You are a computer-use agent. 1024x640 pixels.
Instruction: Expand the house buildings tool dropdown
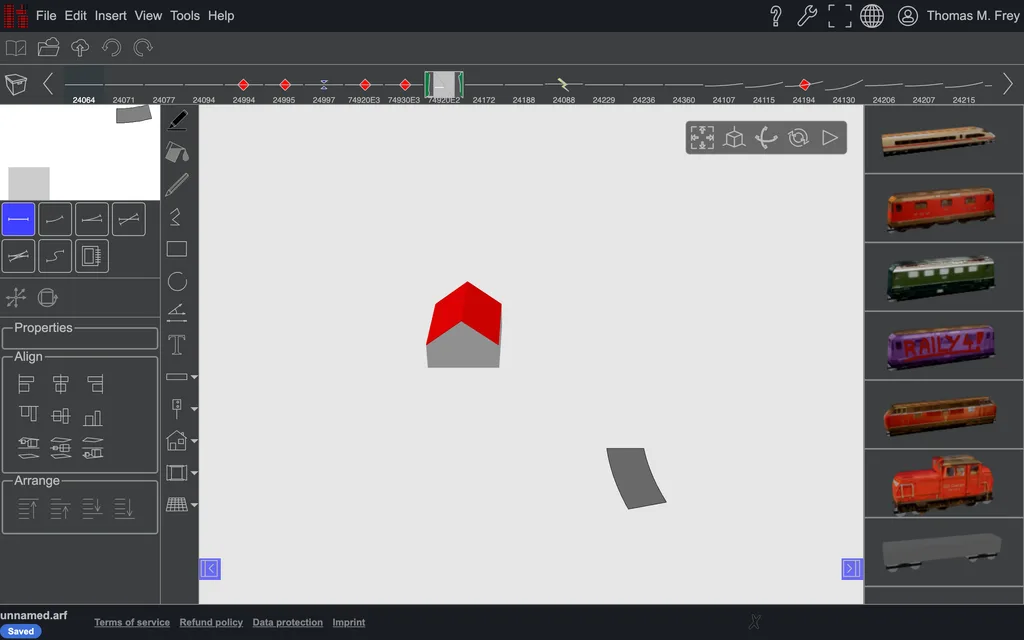click(194, 441)
